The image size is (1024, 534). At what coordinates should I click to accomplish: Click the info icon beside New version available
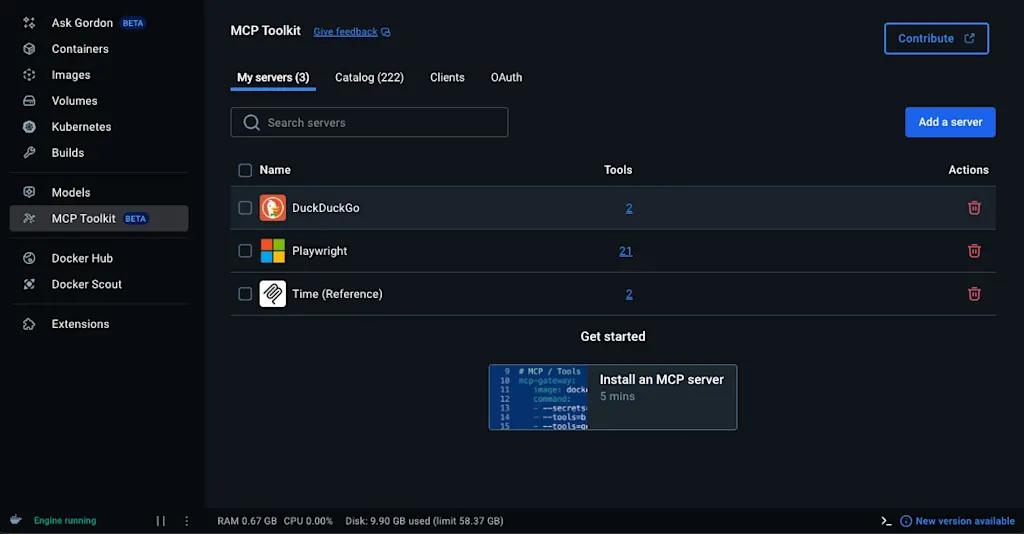pos(906,521)
